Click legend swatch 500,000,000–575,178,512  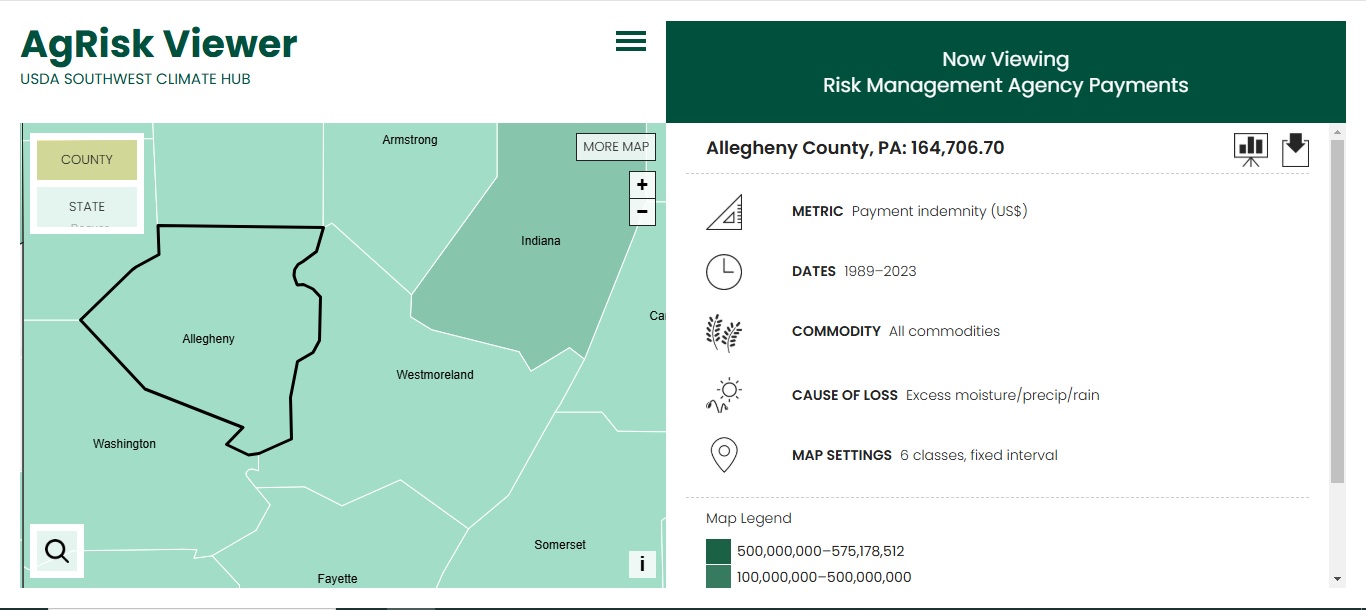pyautogui.click(x=718, y=551)
